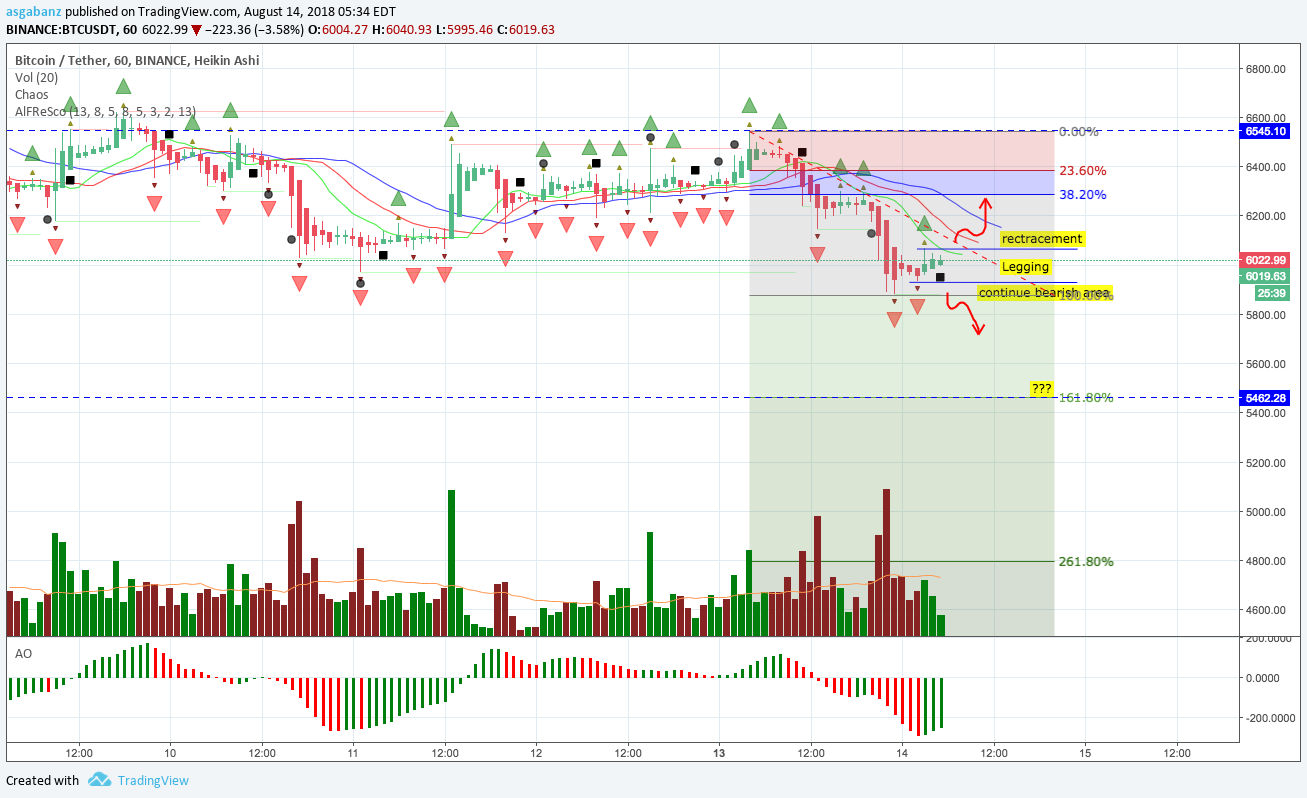Click the 23.60% Fibonacci level label
The width and height of the screenshot is (1307, 798).
(x=1082, y=170)
